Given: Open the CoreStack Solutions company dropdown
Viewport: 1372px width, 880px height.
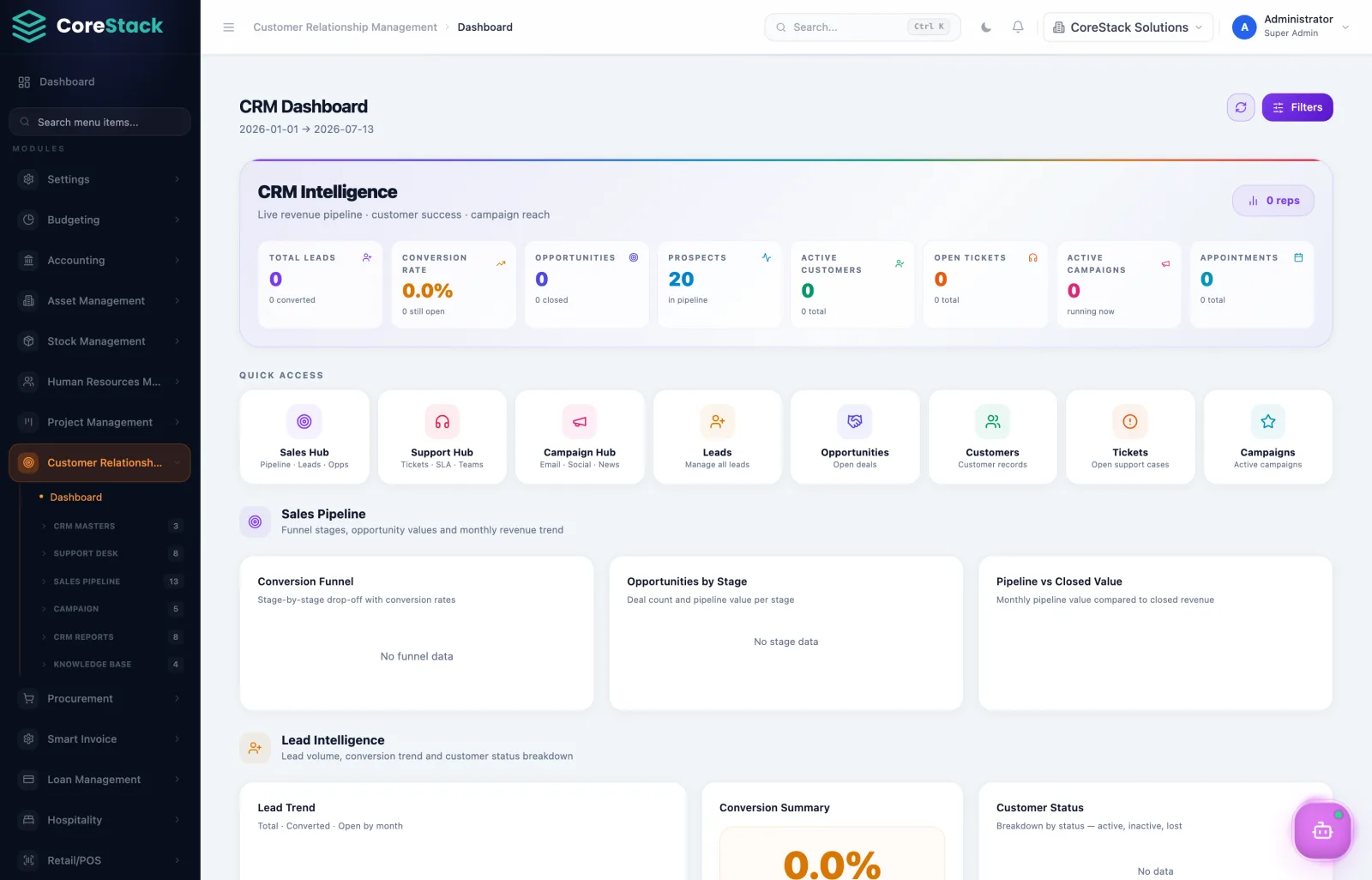Looking at the screenshot, I should [1128, 27].
